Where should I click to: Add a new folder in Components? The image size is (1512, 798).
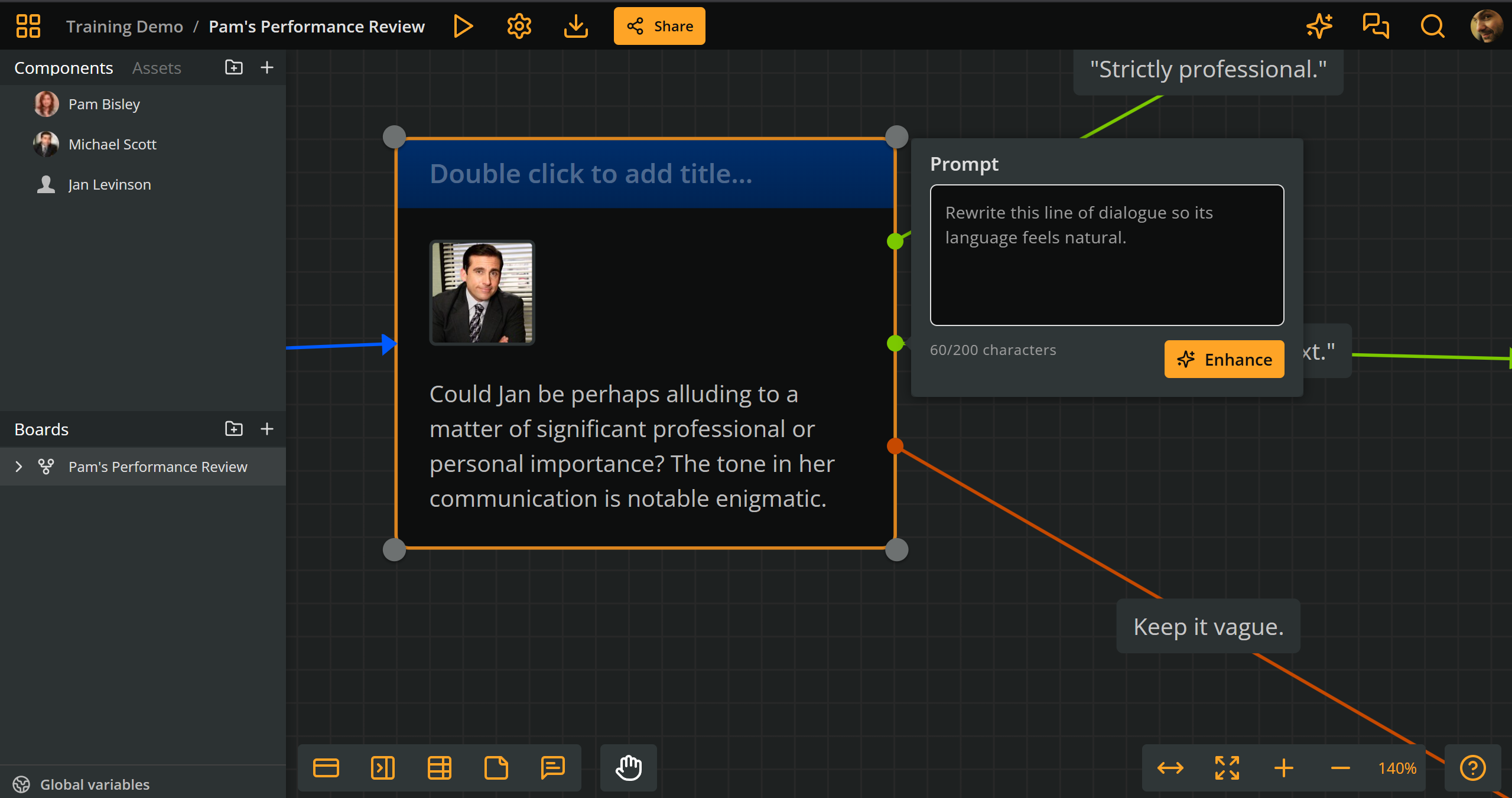click(x=234, y=67)
